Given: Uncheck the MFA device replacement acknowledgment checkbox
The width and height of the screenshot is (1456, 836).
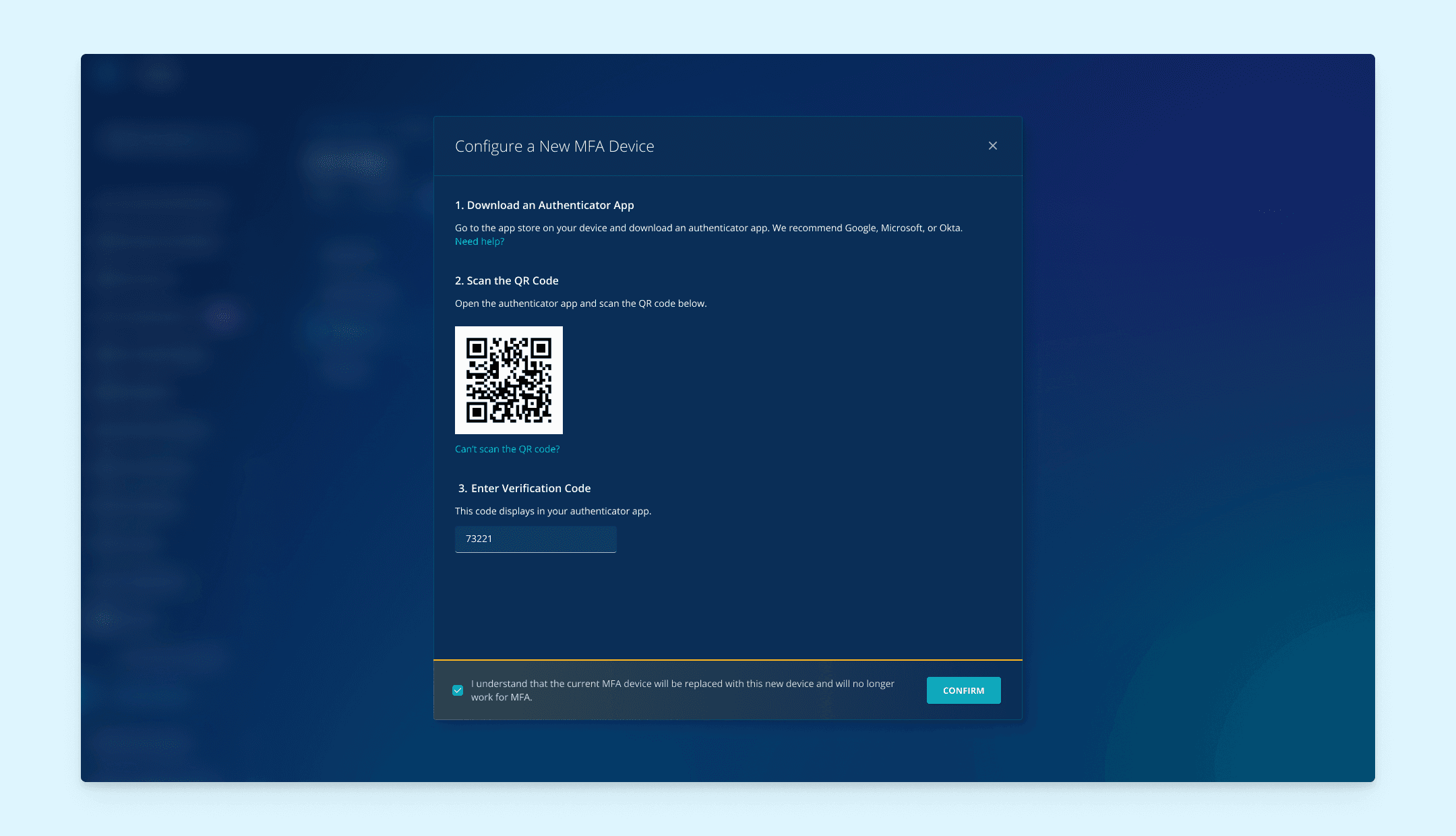Looking at the screenshot, I should 458,690.
